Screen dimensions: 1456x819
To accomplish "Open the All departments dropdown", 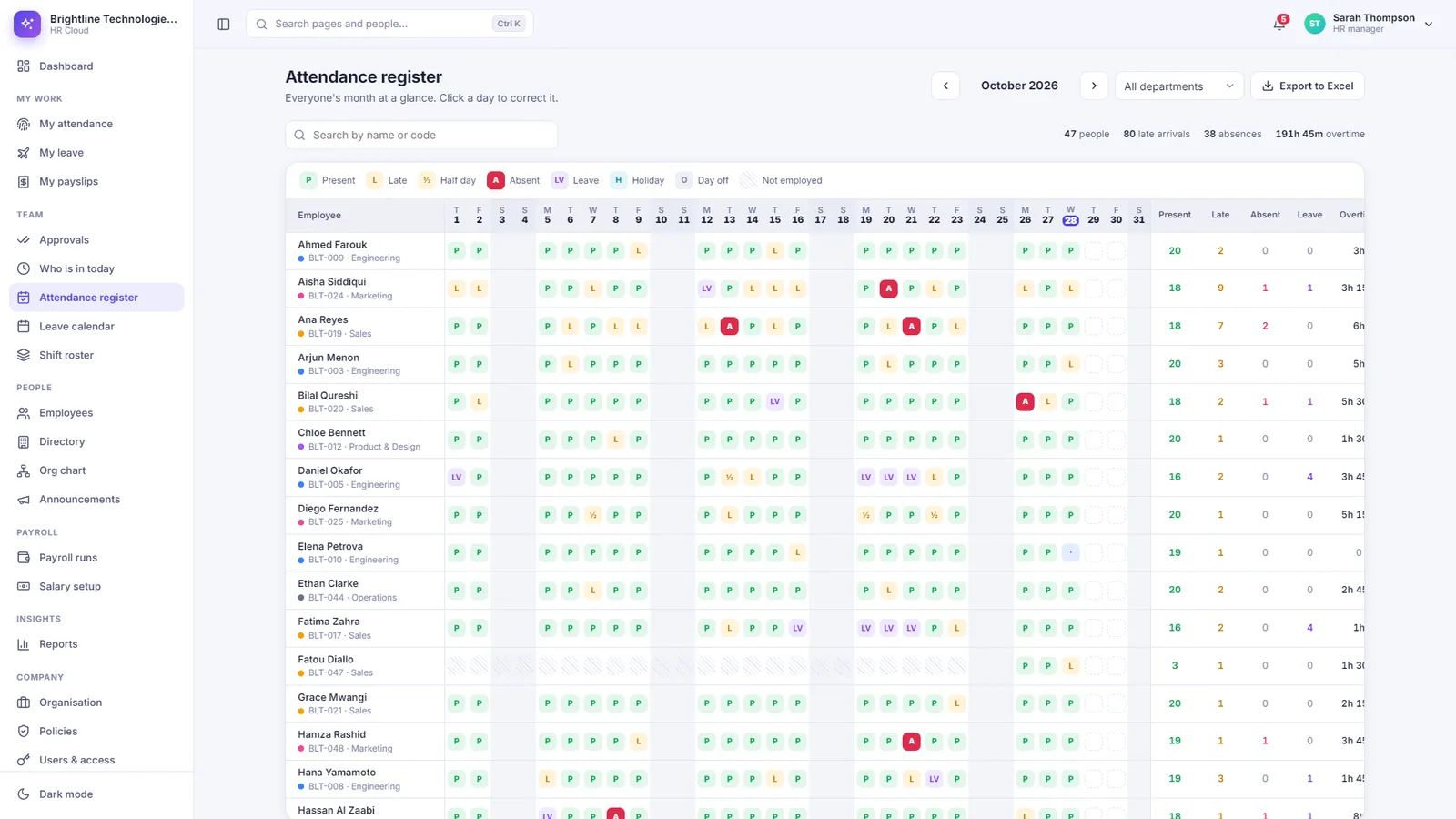I will pyautogui.click(x=1179, y=86).
